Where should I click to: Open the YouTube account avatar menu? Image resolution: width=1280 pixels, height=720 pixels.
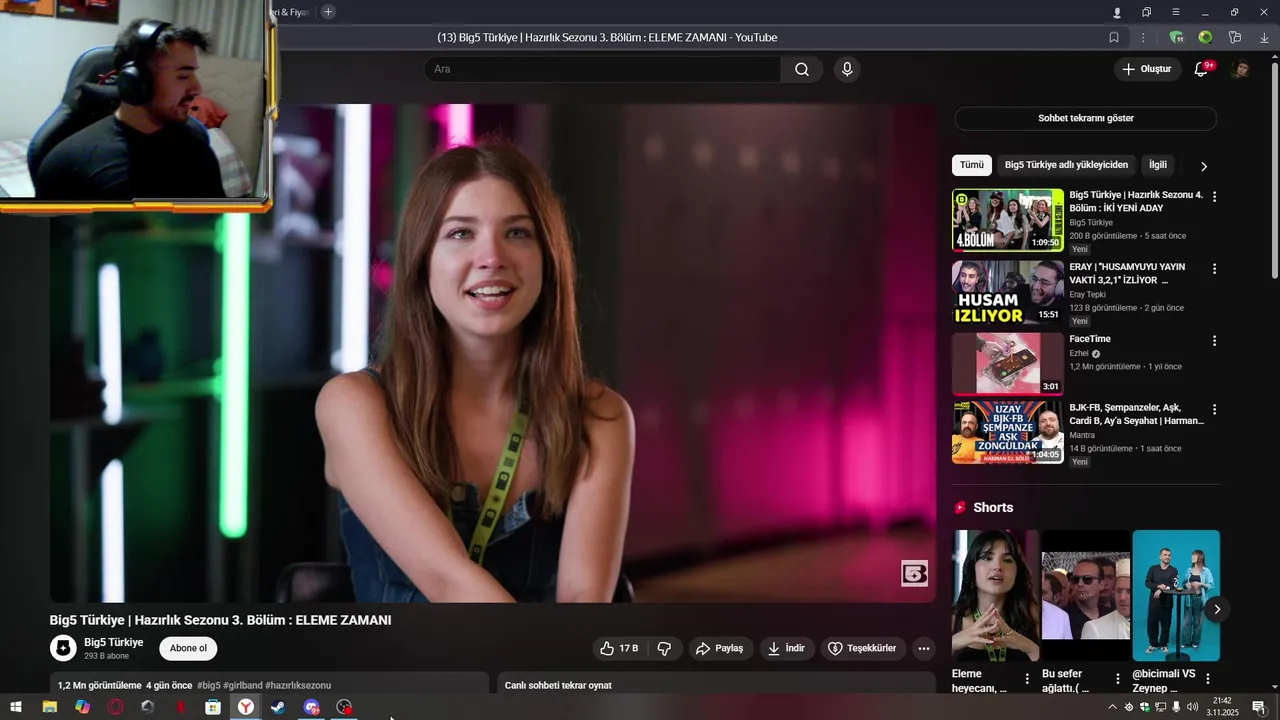(x=1240, y=69)
